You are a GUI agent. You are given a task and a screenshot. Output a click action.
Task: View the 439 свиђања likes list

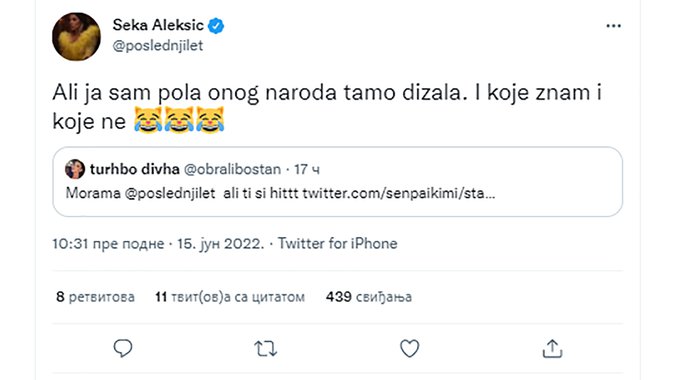click(x=369, y=297)
